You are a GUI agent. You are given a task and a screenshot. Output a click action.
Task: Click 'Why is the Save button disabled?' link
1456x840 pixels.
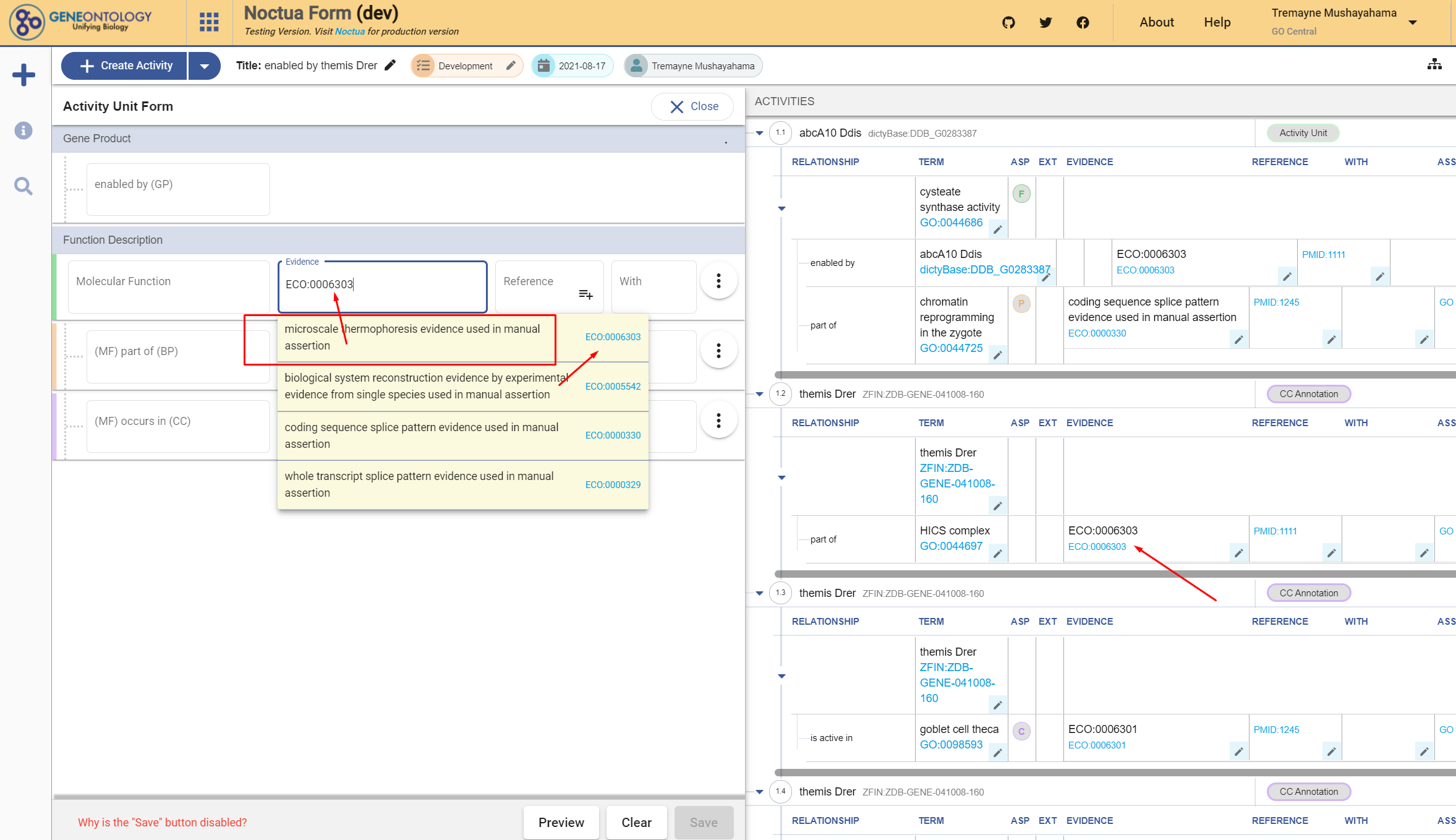(x=162, y=823)
